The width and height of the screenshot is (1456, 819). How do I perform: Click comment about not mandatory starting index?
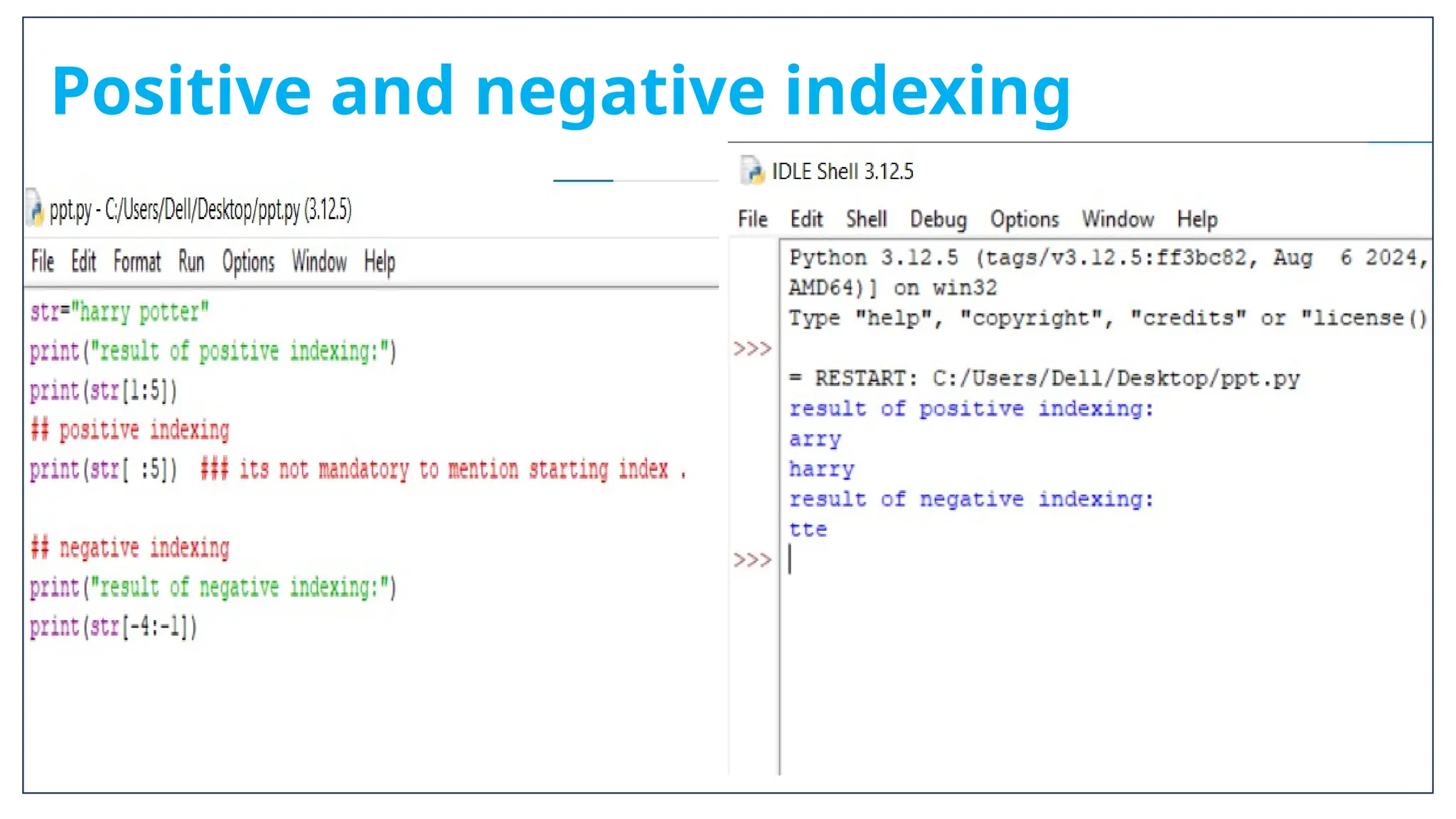click(443, 469)
